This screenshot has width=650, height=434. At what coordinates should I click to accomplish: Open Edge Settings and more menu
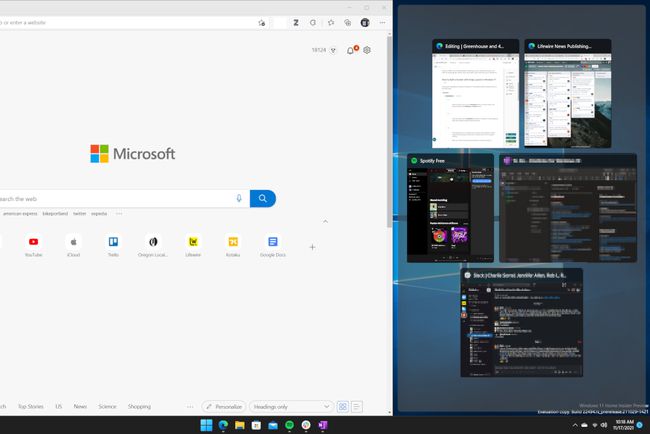click(x=382, y=23)
